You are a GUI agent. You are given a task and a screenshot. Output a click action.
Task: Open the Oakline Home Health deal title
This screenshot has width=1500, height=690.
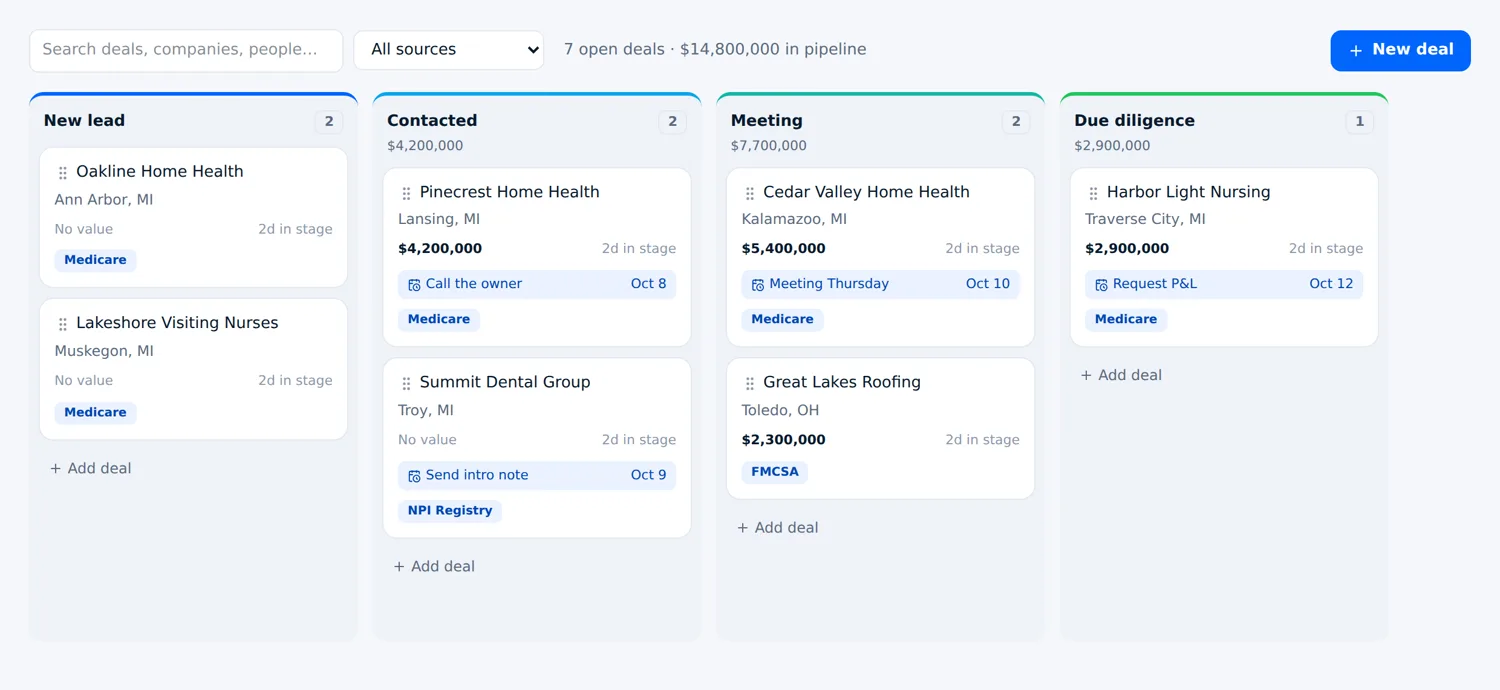[x=160, y=171]
